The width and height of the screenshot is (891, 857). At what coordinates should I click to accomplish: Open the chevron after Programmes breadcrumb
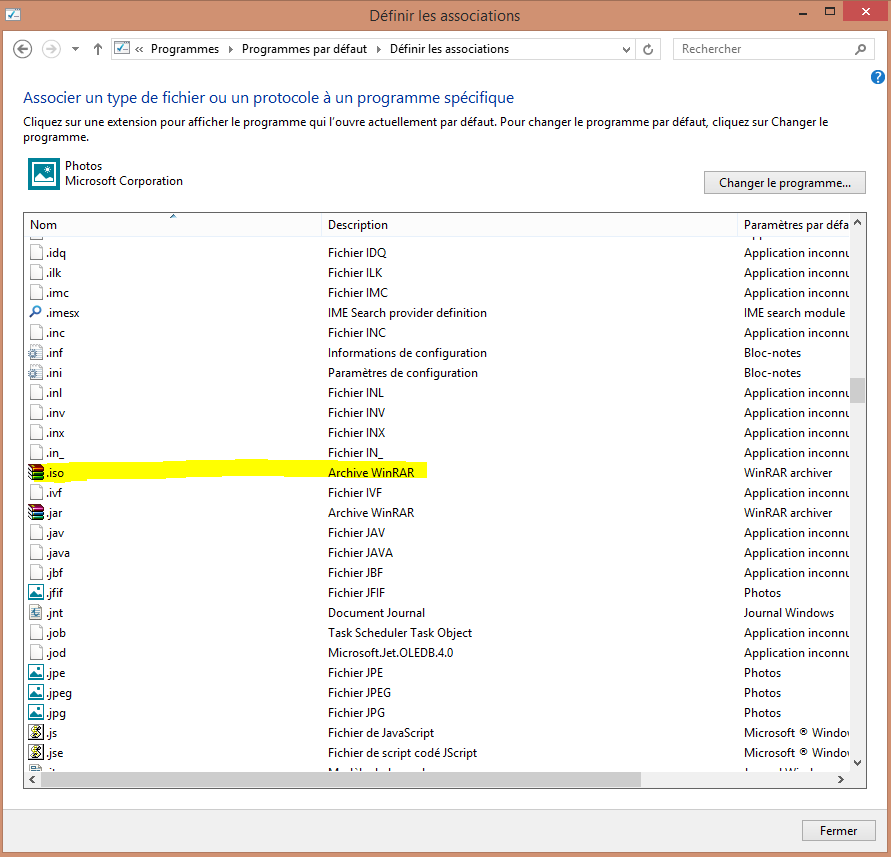click(230, 49)
